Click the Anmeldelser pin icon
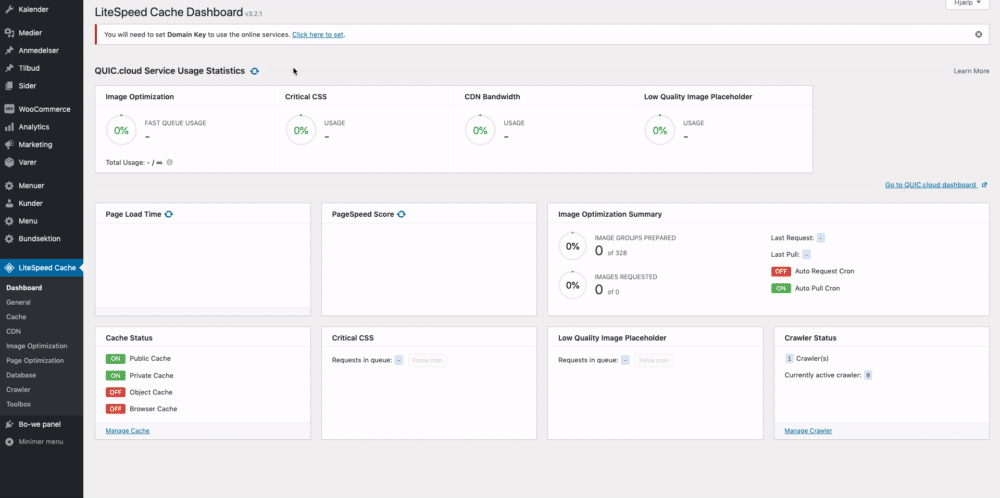The height and width of the screenshot is (498, 1000). point(9,50)
